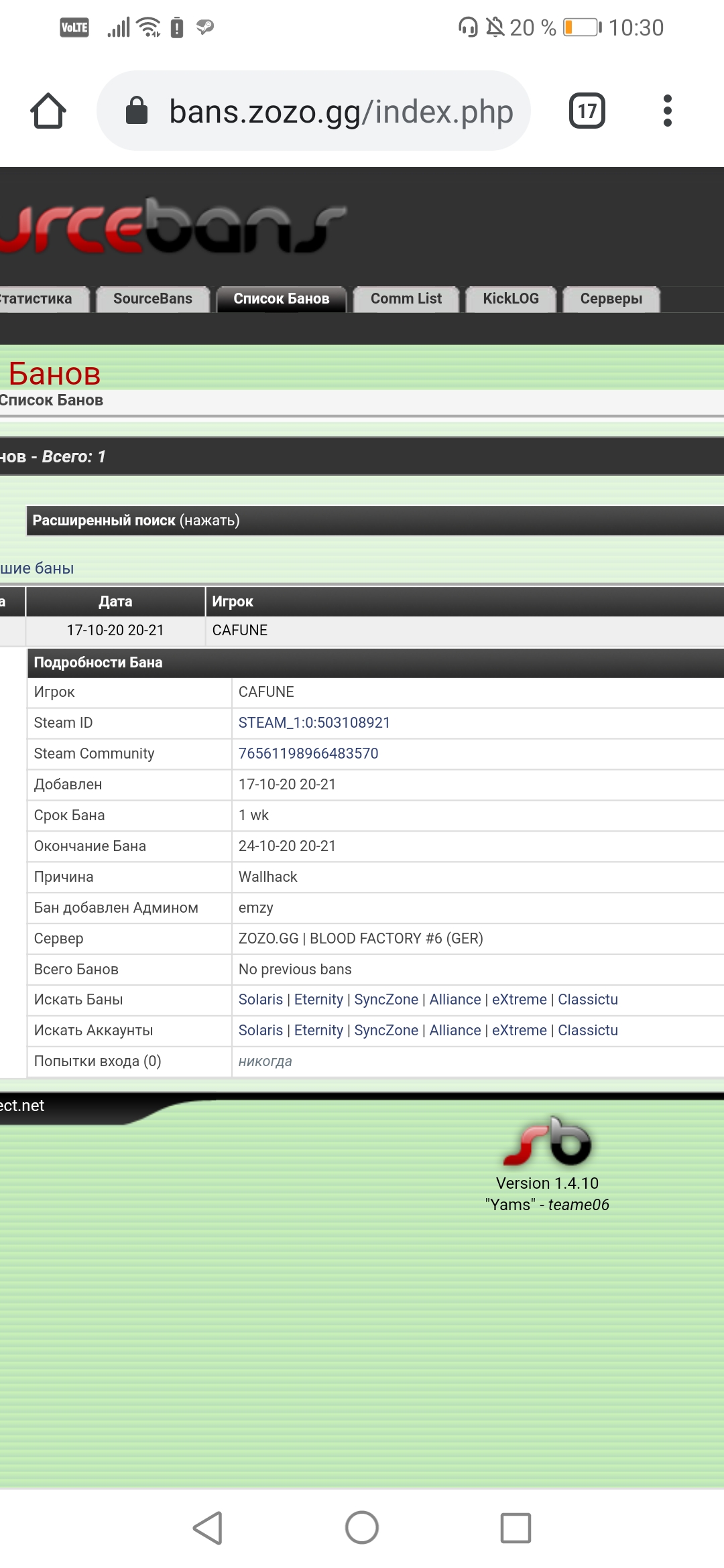Select ban end date 24-10-20 20-21
The image size is (724, 1568).
[x=287, y=846]
